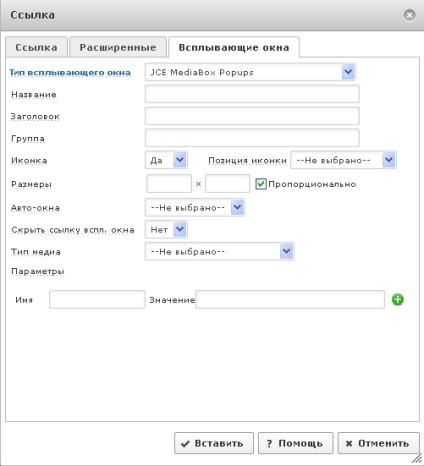Focus the Название input field
Image resolution: width=424 pixels, height=466 pixels.
point(252,94)
